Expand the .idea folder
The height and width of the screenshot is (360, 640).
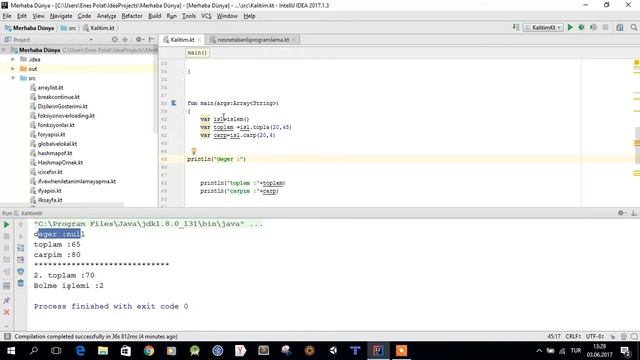13,59
